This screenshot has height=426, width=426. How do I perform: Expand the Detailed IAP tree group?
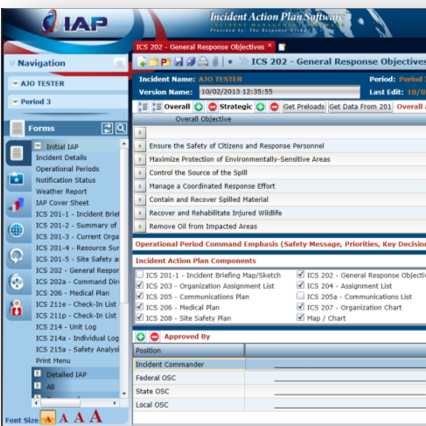pos(38,373)
